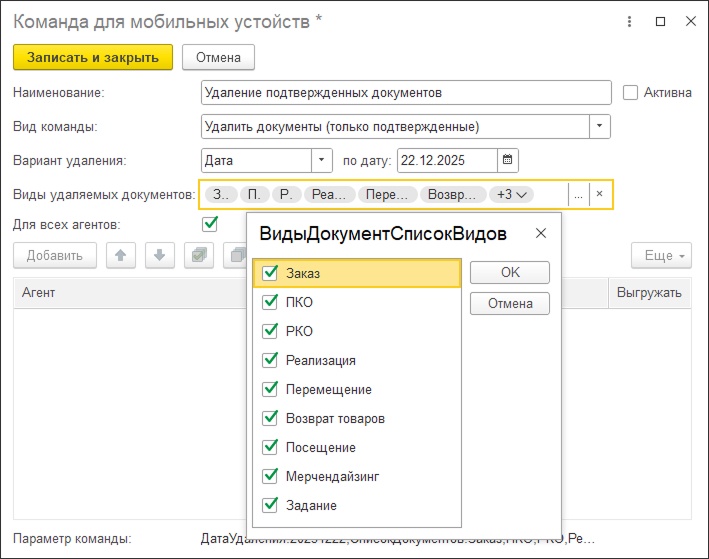
Task: Click the move up arrow icon
Action: click(120, 256)
